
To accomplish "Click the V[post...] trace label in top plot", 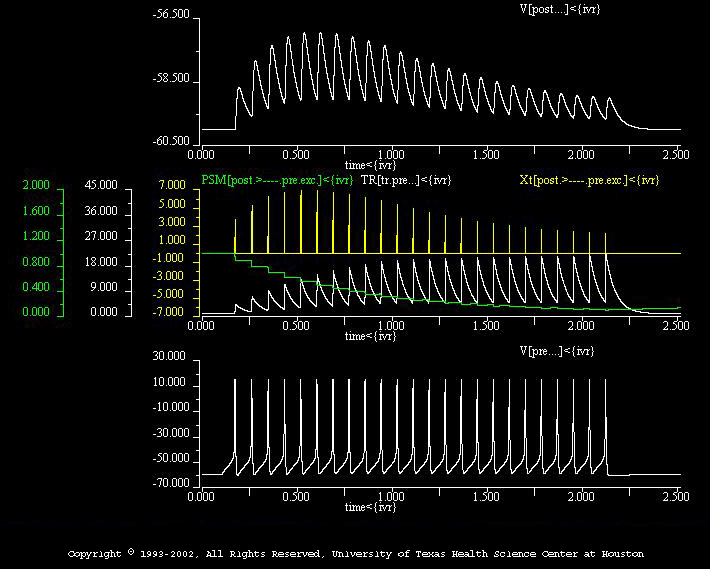I will pos(559,9).
